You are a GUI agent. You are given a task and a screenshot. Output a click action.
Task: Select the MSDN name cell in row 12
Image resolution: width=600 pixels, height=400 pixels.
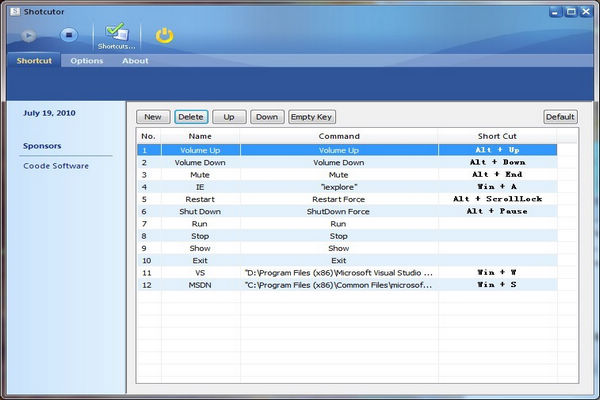pyautogui.click(x=200, y=285)
